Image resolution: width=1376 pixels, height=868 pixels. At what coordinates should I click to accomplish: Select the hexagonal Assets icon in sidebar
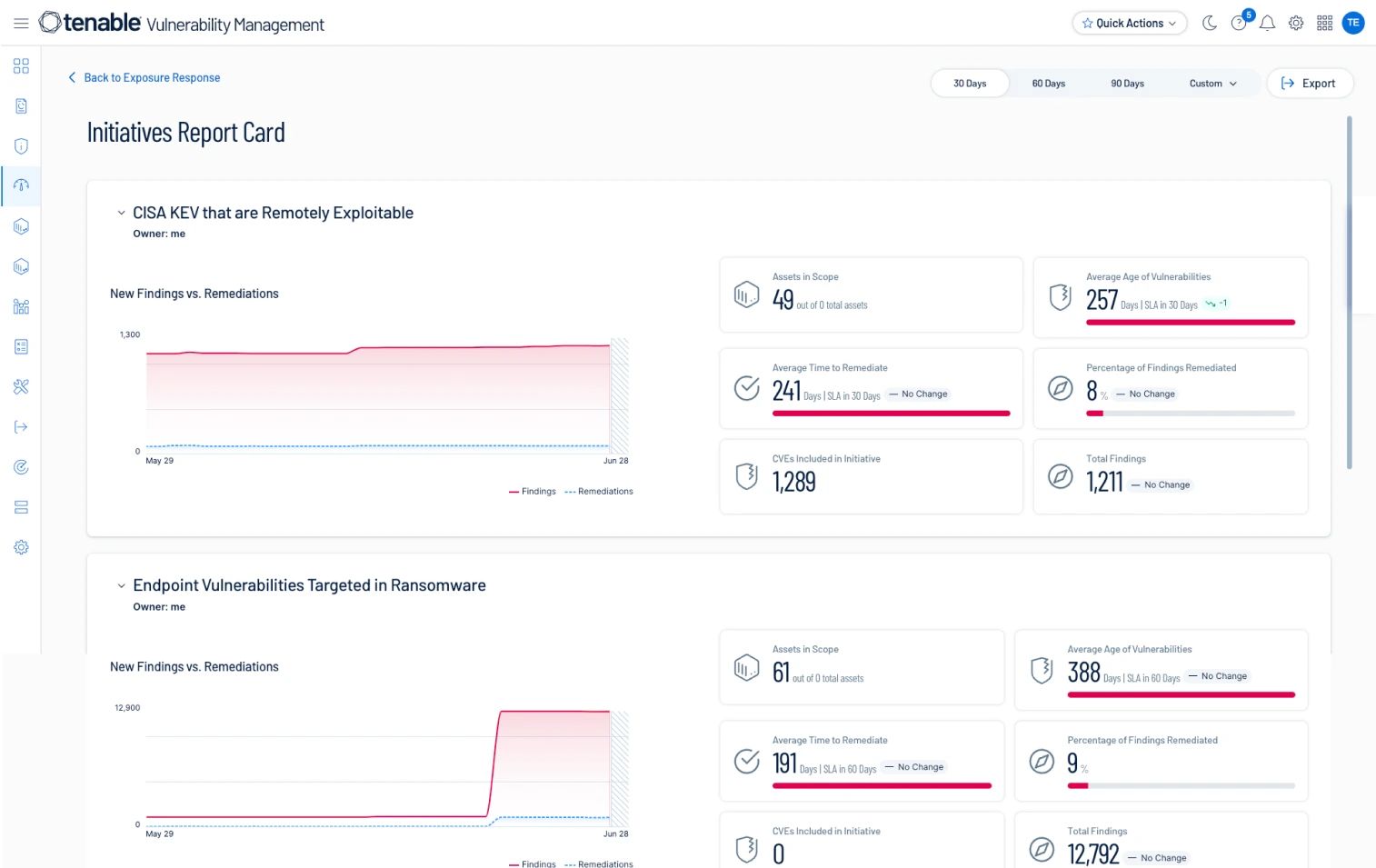(x=21, y=226)
